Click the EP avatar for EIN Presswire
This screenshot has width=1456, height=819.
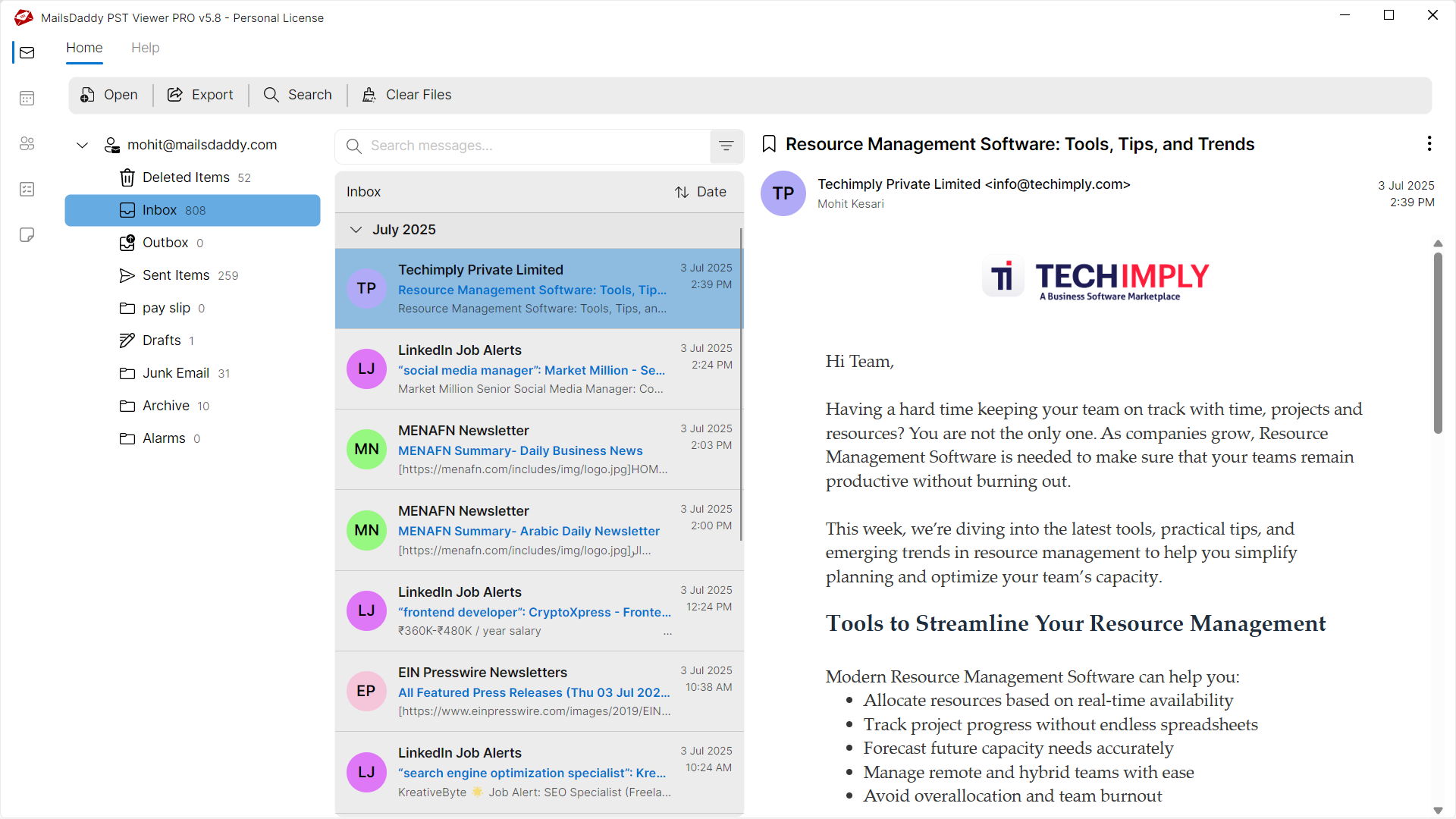(366, 691)
